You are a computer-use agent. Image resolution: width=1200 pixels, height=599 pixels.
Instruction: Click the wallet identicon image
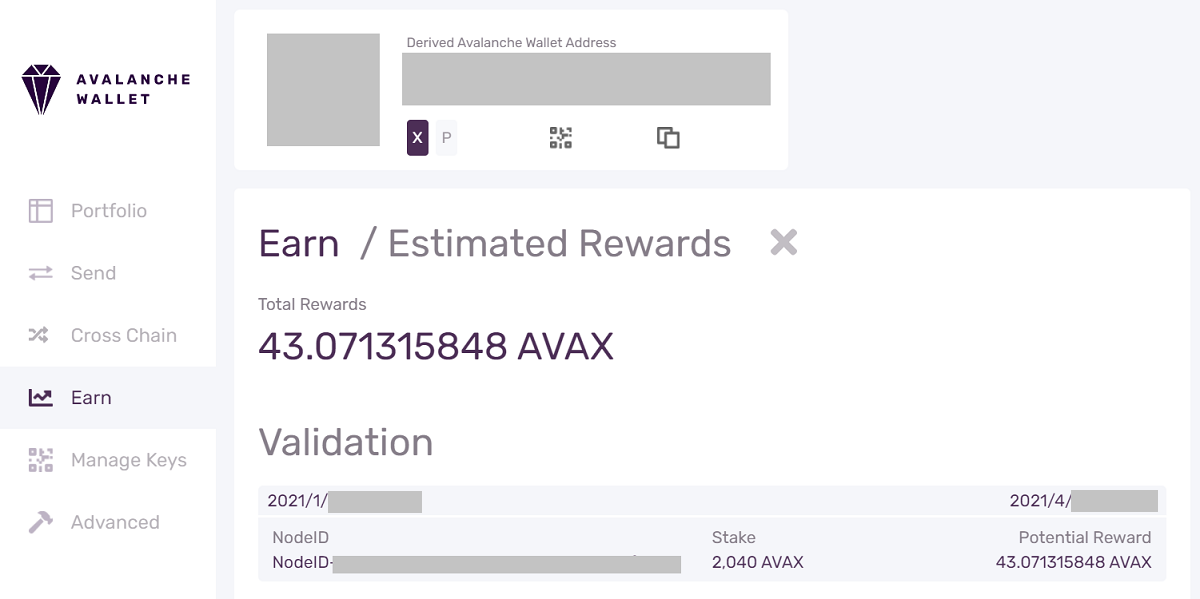[x=323, y=90]
